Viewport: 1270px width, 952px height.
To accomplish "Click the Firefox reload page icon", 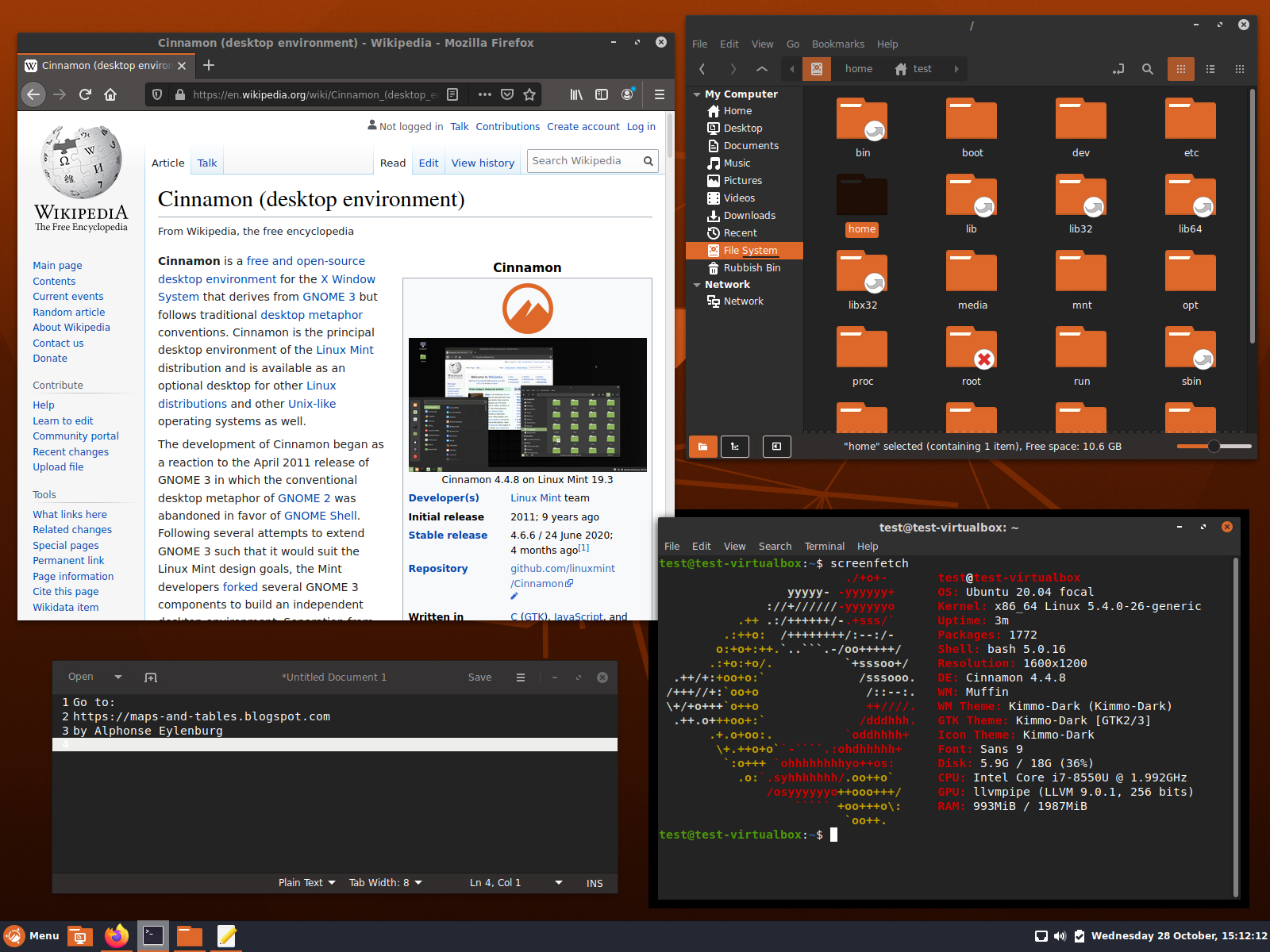I will [85, 94].
